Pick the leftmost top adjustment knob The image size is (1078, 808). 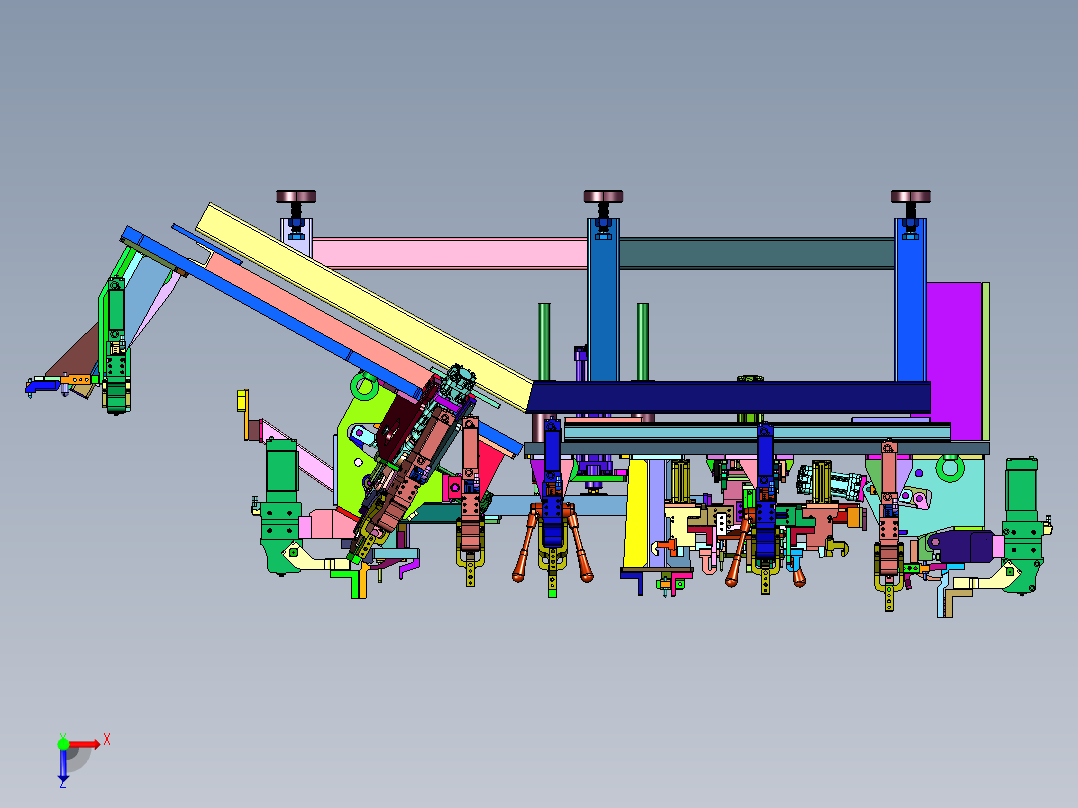296,197
